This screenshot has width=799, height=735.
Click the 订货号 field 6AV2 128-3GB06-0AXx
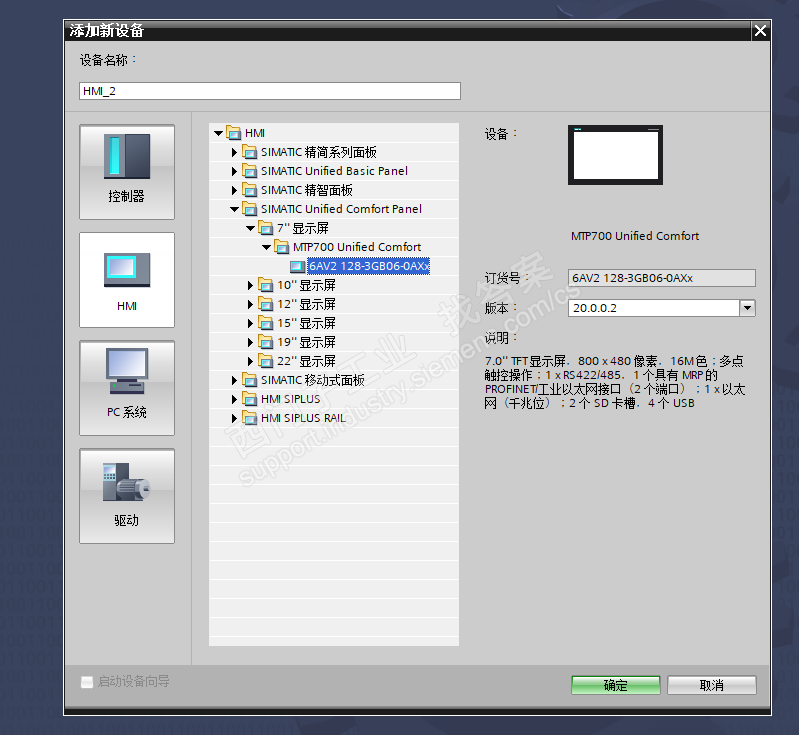(x=661, y=278)
